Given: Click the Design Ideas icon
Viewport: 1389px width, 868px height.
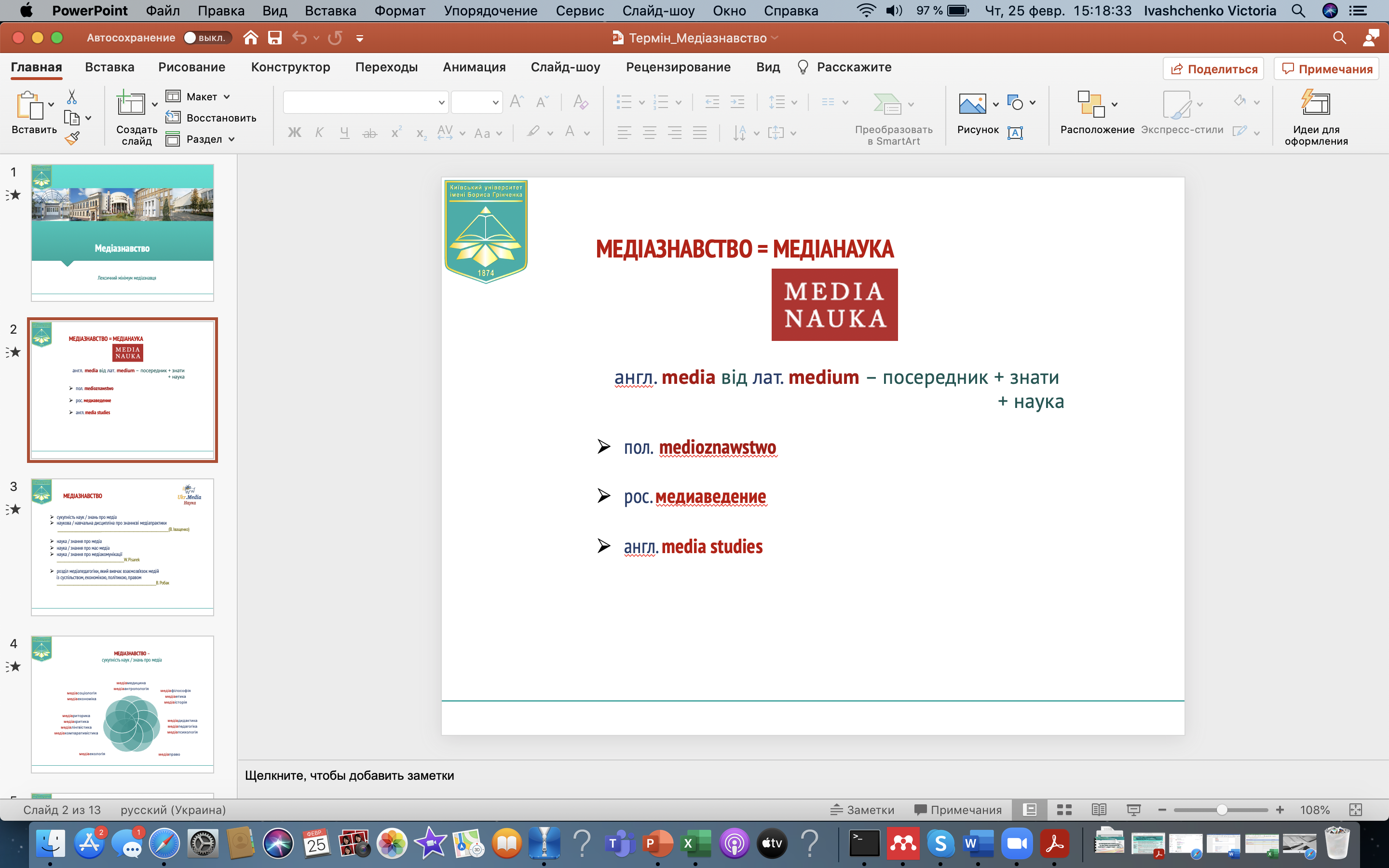Looking at the screenshot, I should point(1316,104).
